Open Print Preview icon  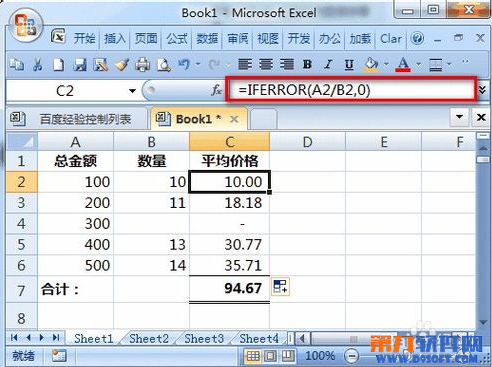click(x=164, y=64)
